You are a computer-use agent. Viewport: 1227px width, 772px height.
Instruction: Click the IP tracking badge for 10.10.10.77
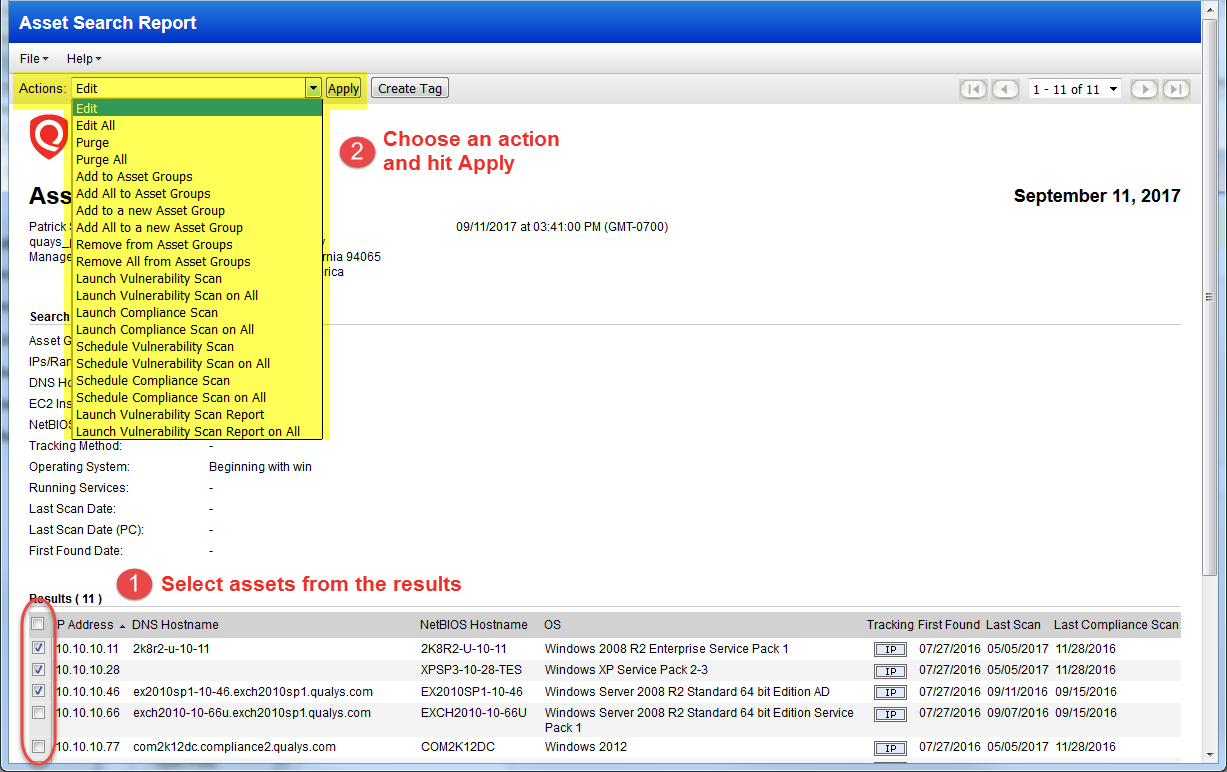pos(889,747)
